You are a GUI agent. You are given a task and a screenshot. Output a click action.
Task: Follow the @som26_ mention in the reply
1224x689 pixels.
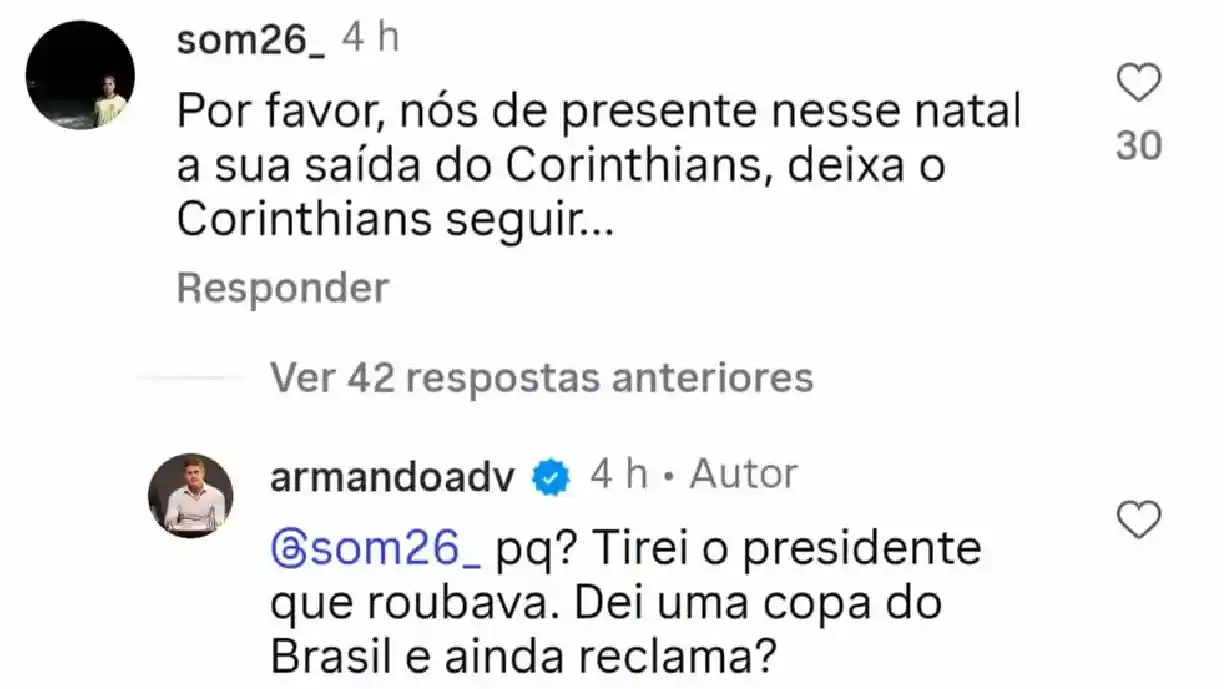coord(383,551)
